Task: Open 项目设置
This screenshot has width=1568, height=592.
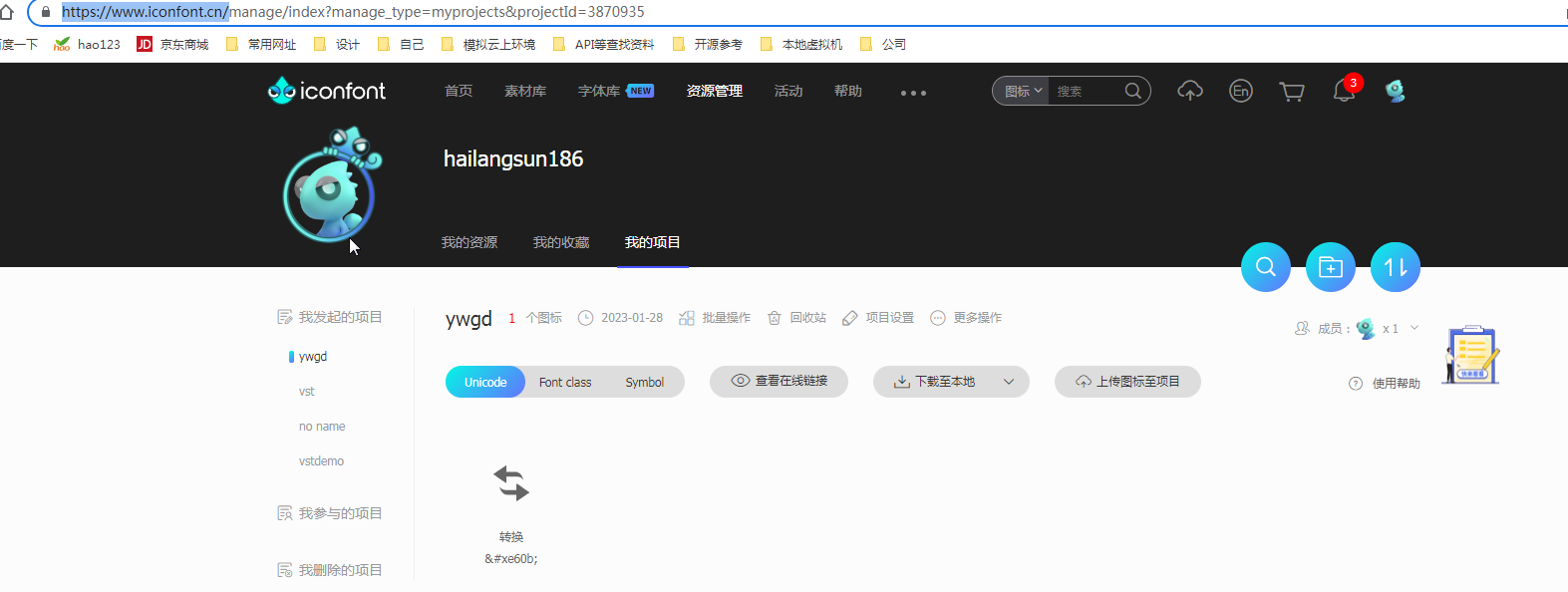Action: (x=878, y=318)
